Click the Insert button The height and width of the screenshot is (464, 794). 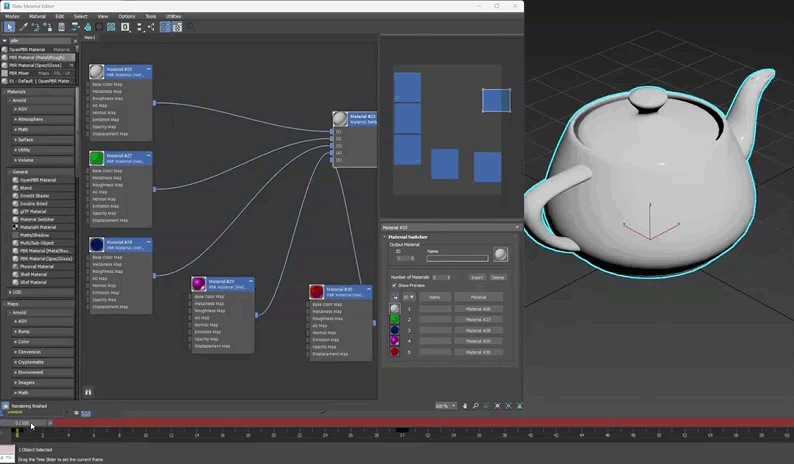click(x=477, y=278)
